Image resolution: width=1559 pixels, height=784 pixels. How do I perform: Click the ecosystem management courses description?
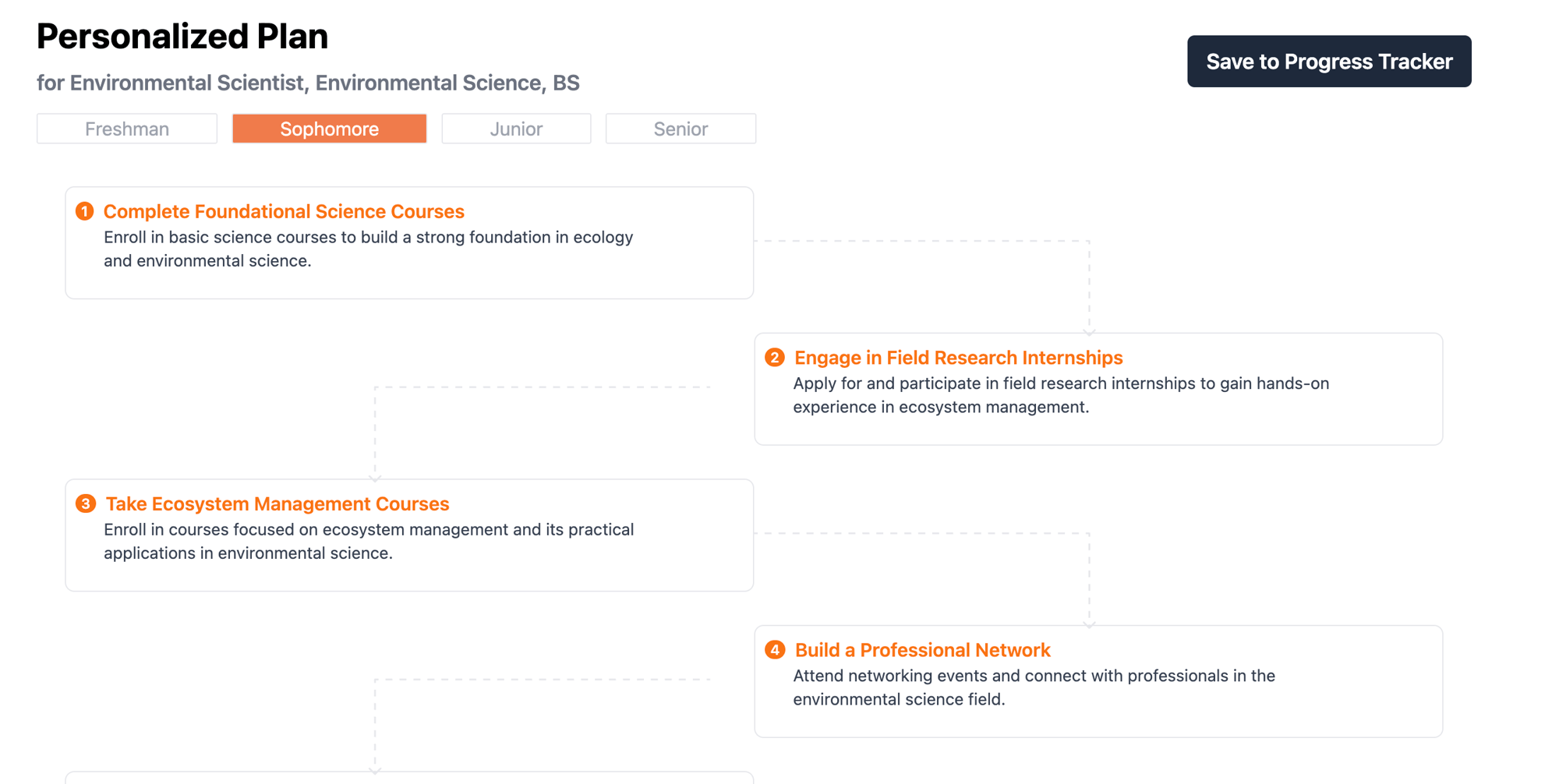(x=368, y=541)
